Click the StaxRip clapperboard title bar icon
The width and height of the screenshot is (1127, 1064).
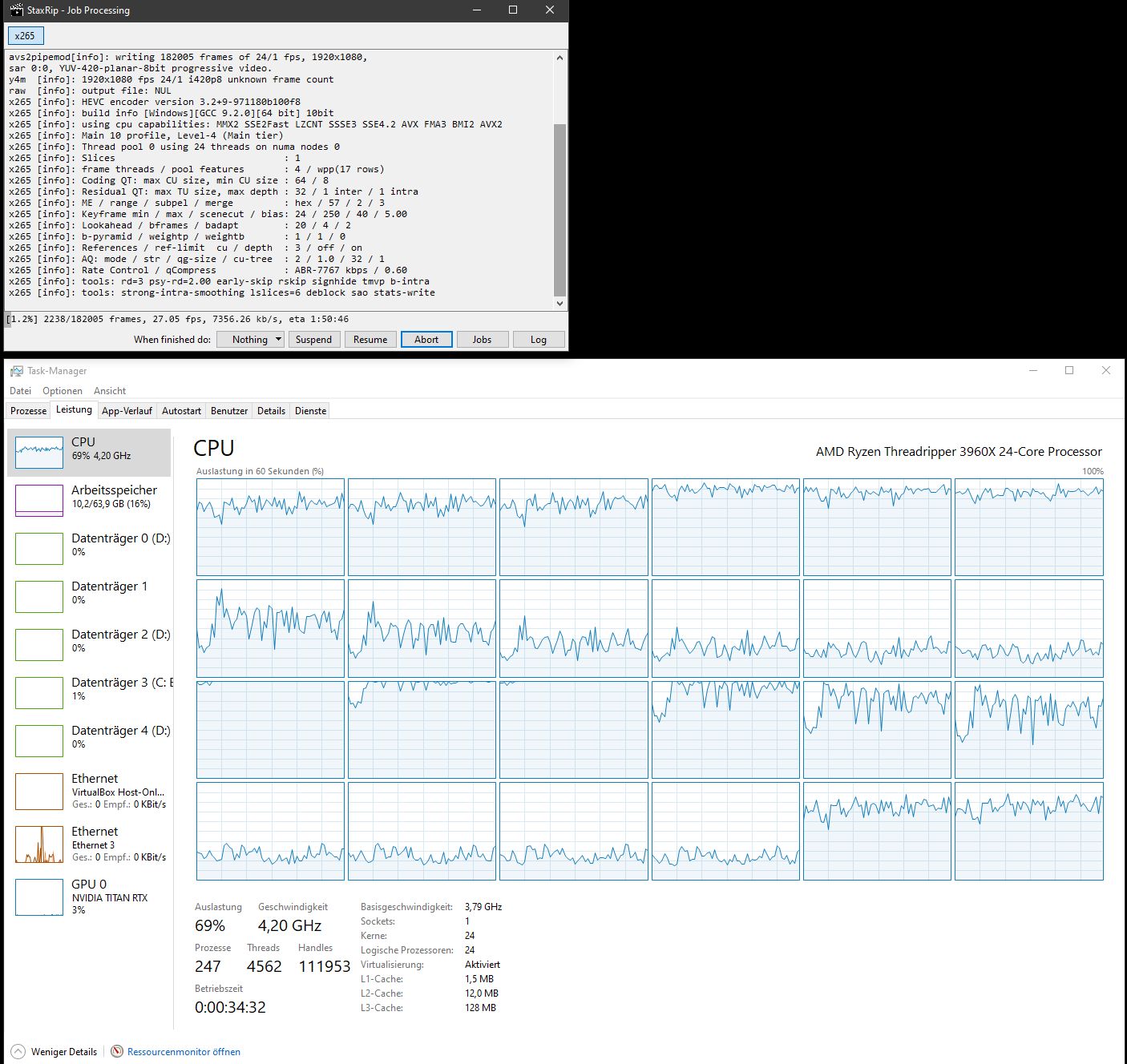click(16, 10)
